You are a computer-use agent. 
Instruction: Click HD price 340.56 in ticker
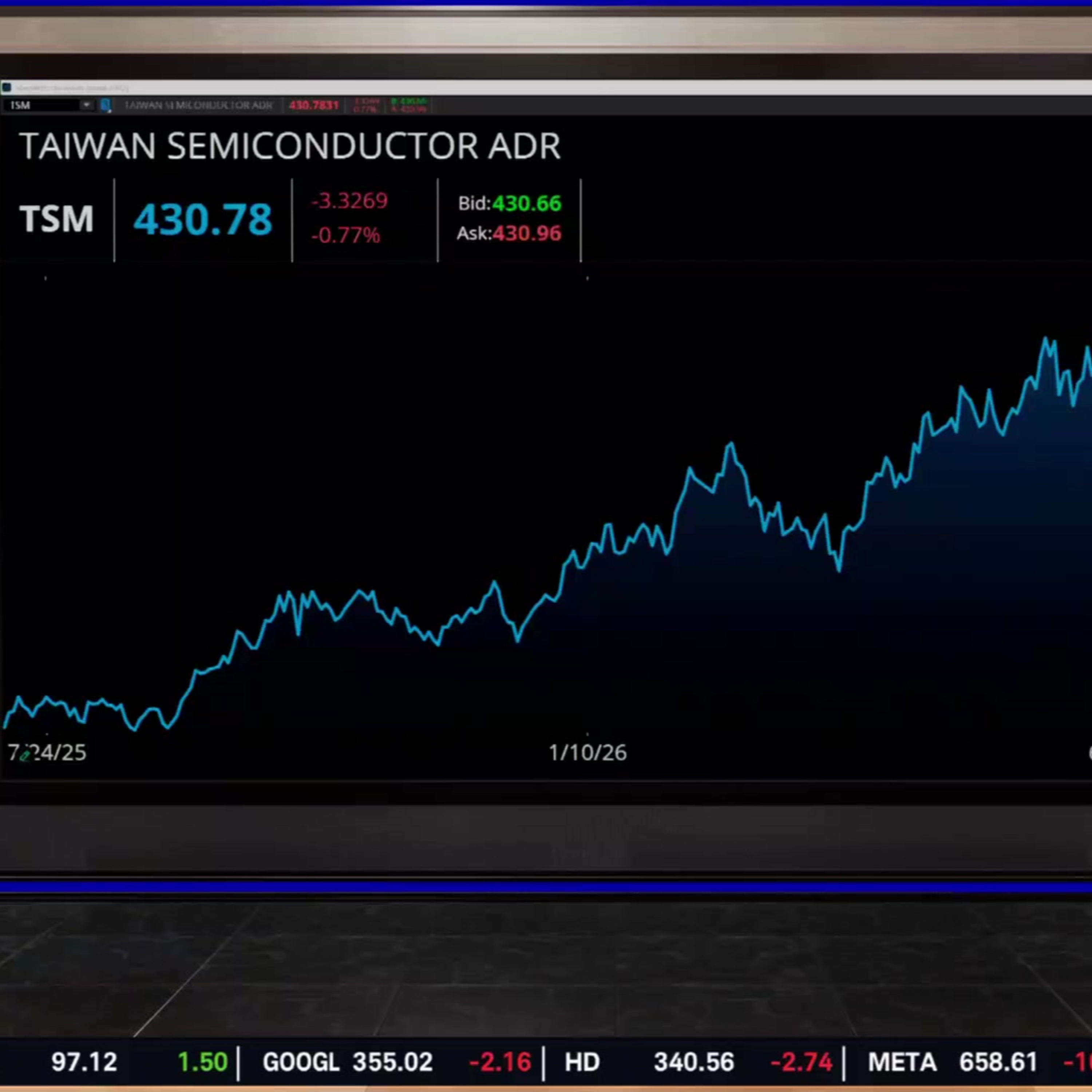point(694,1063)
